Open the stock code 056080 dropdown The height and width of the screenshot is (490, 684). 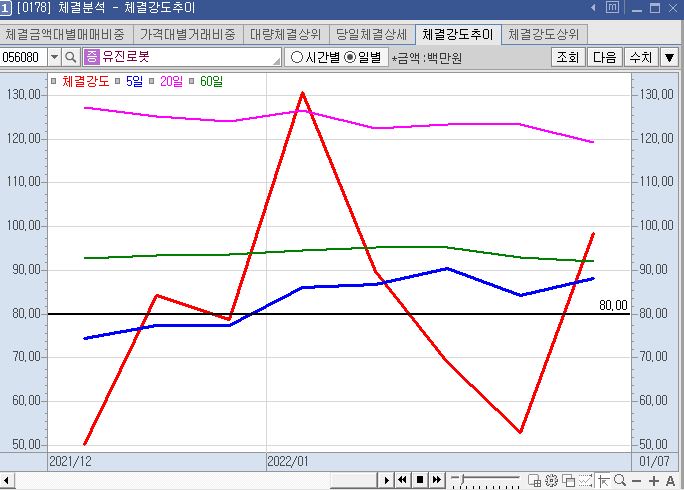coord(54,57)
